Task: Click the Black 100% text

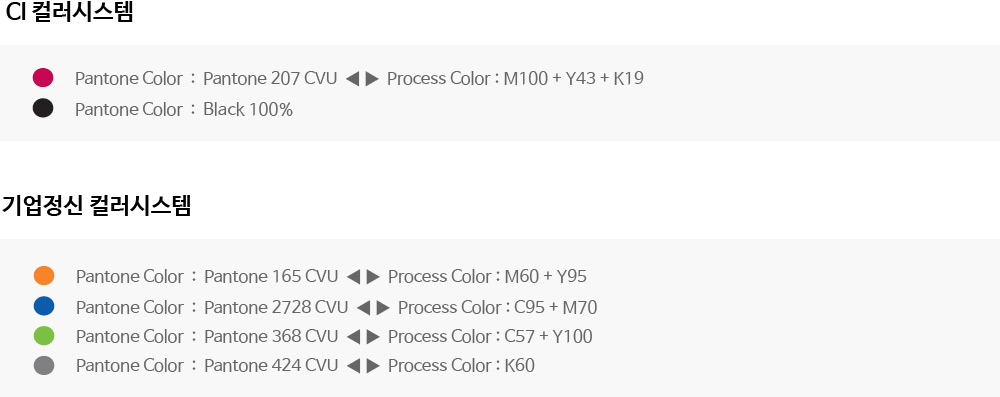Action: coord(248,110)
